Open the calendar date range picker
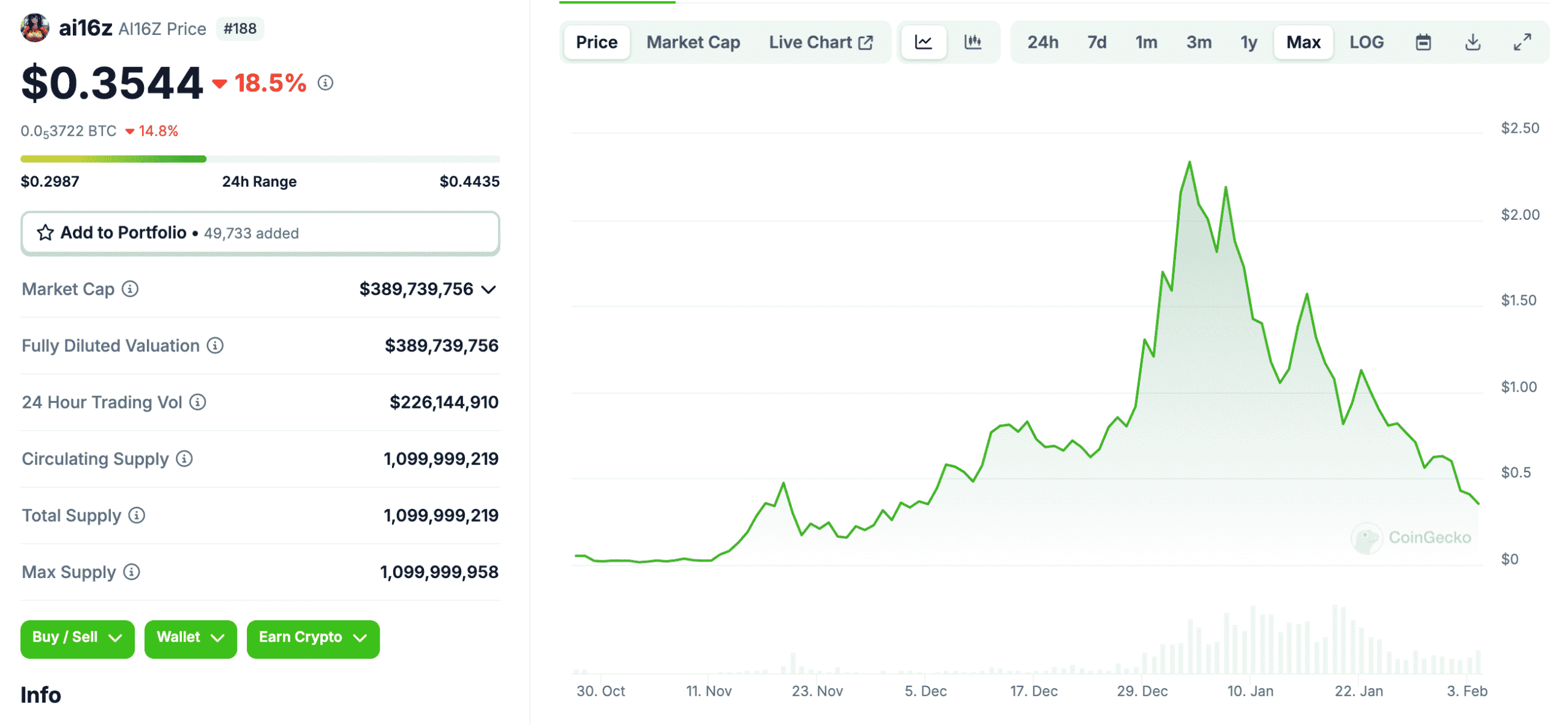Viewport: 1568px width, 725px height. (x=1423, y=42)
